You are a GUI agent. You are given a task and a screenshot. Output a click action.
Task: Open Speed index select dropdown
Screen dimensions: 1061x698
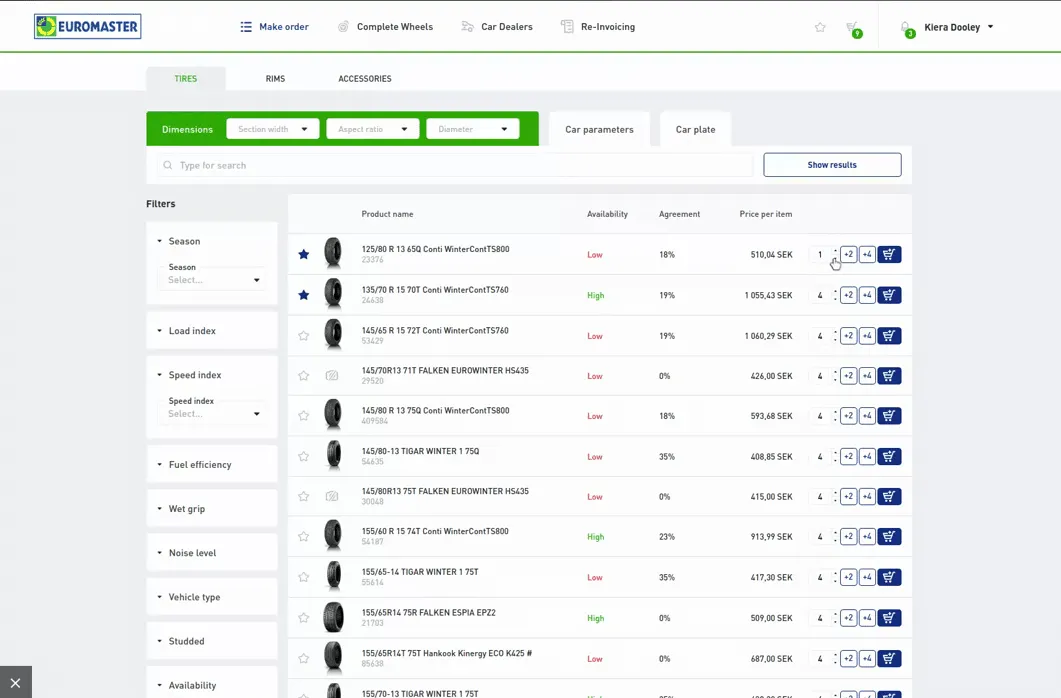(212, 414)
